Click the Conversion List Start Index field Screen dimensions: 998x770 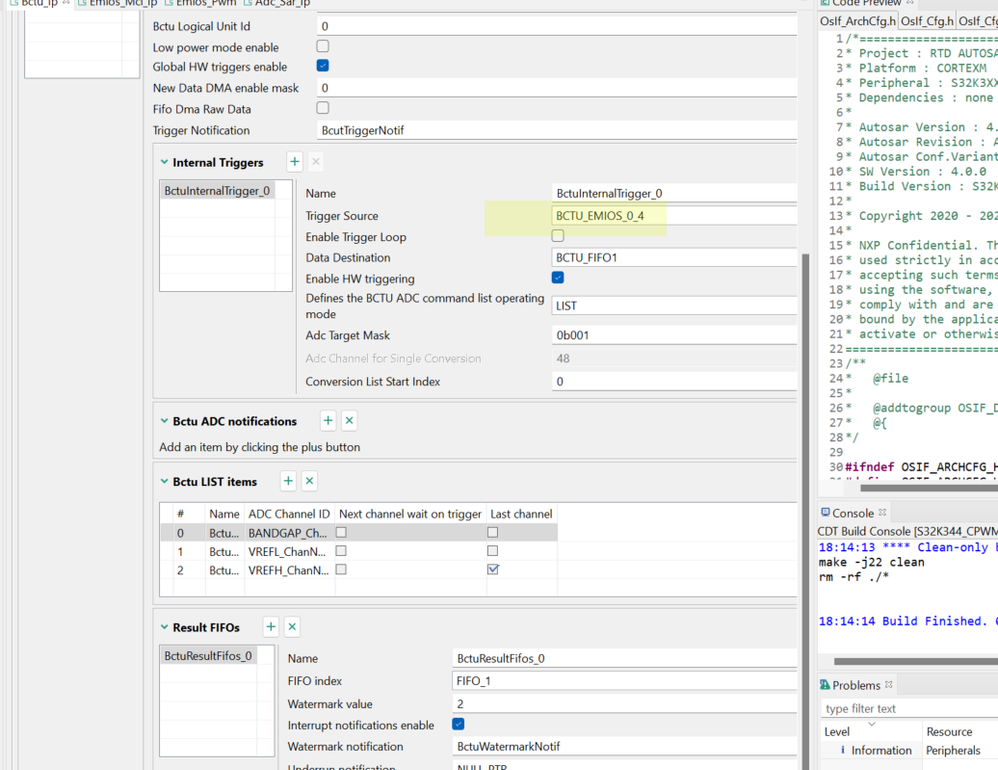tap(674, 381)
